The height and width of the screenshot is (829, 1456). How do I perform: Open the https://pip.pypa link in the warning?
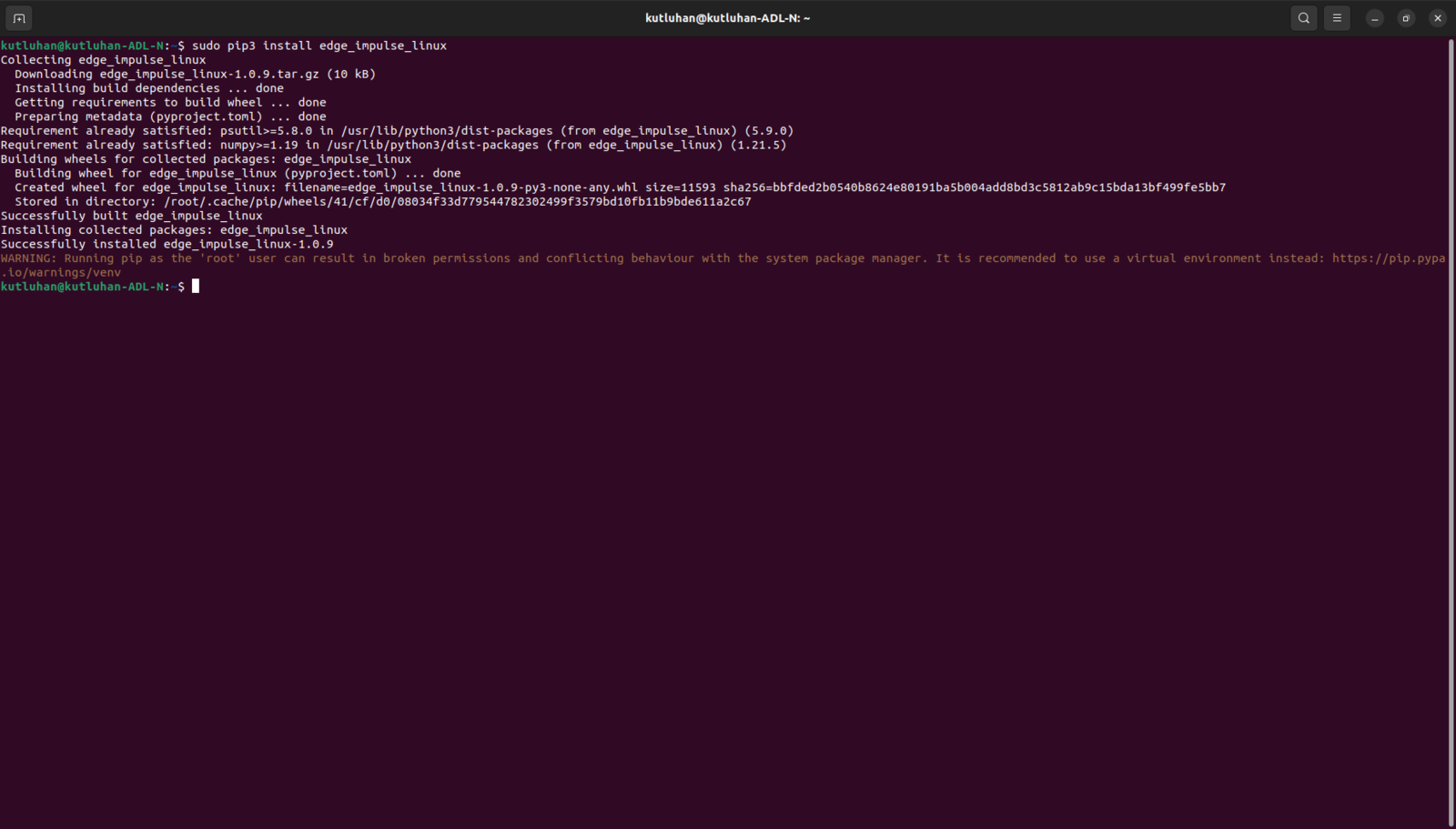point(1389,258)
